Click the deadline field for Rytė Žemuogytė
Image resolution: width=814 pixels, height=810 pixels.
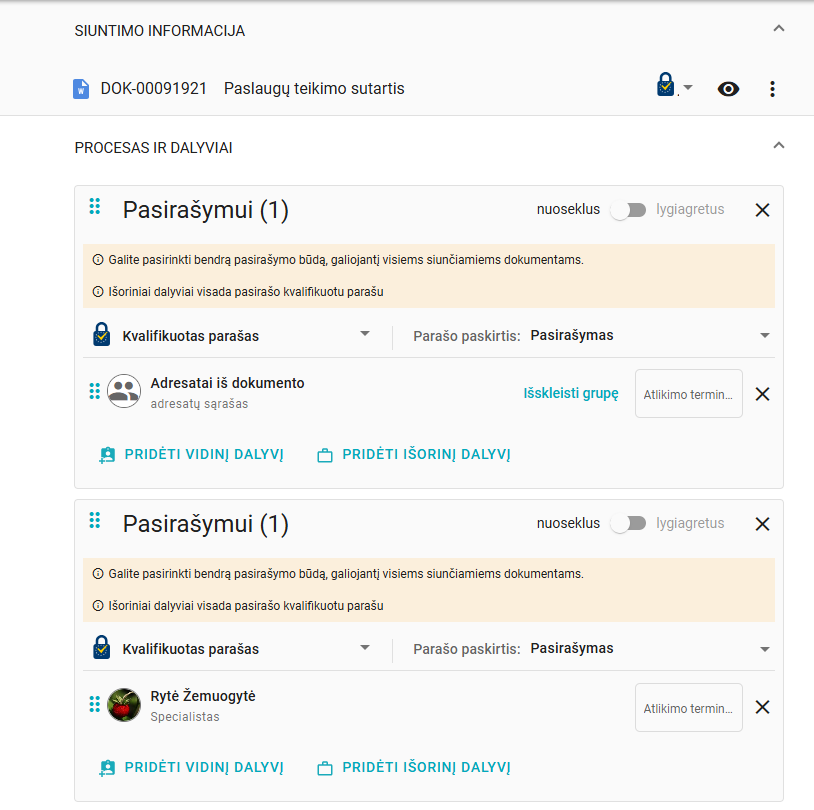point(688,708)
